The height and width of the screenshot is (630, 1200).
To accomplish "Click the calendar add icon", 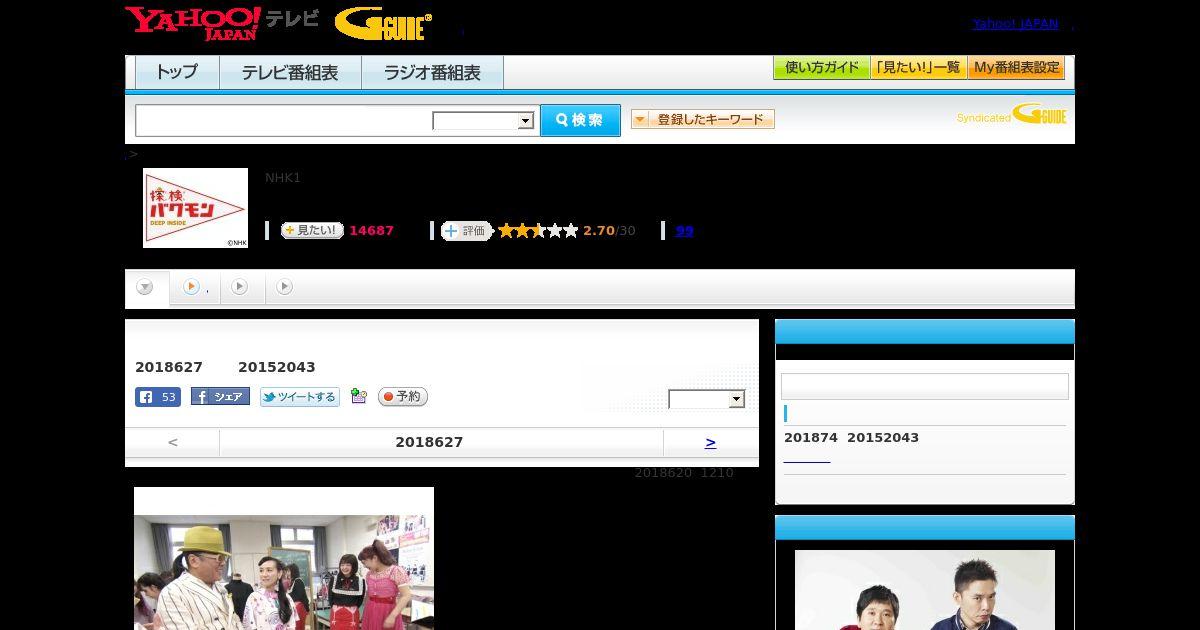I will pyautogui.click(x=359, y=397).
